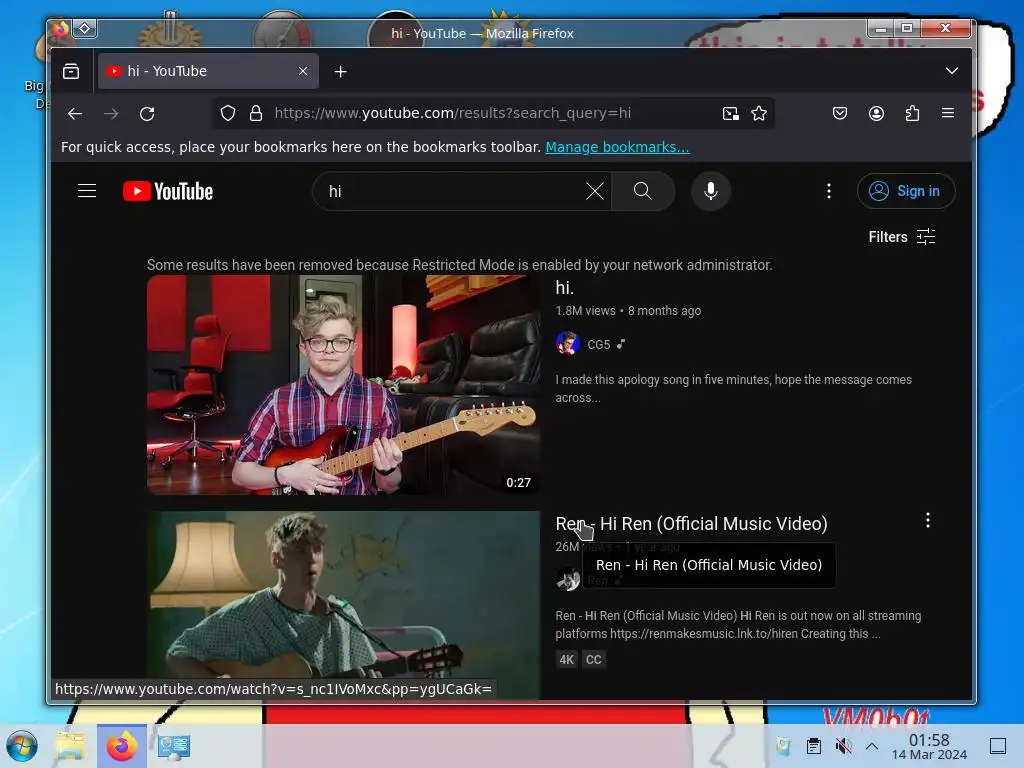This screenshot has height=768, width=1024.
Task: Go back one page
Action: point(75,114)
